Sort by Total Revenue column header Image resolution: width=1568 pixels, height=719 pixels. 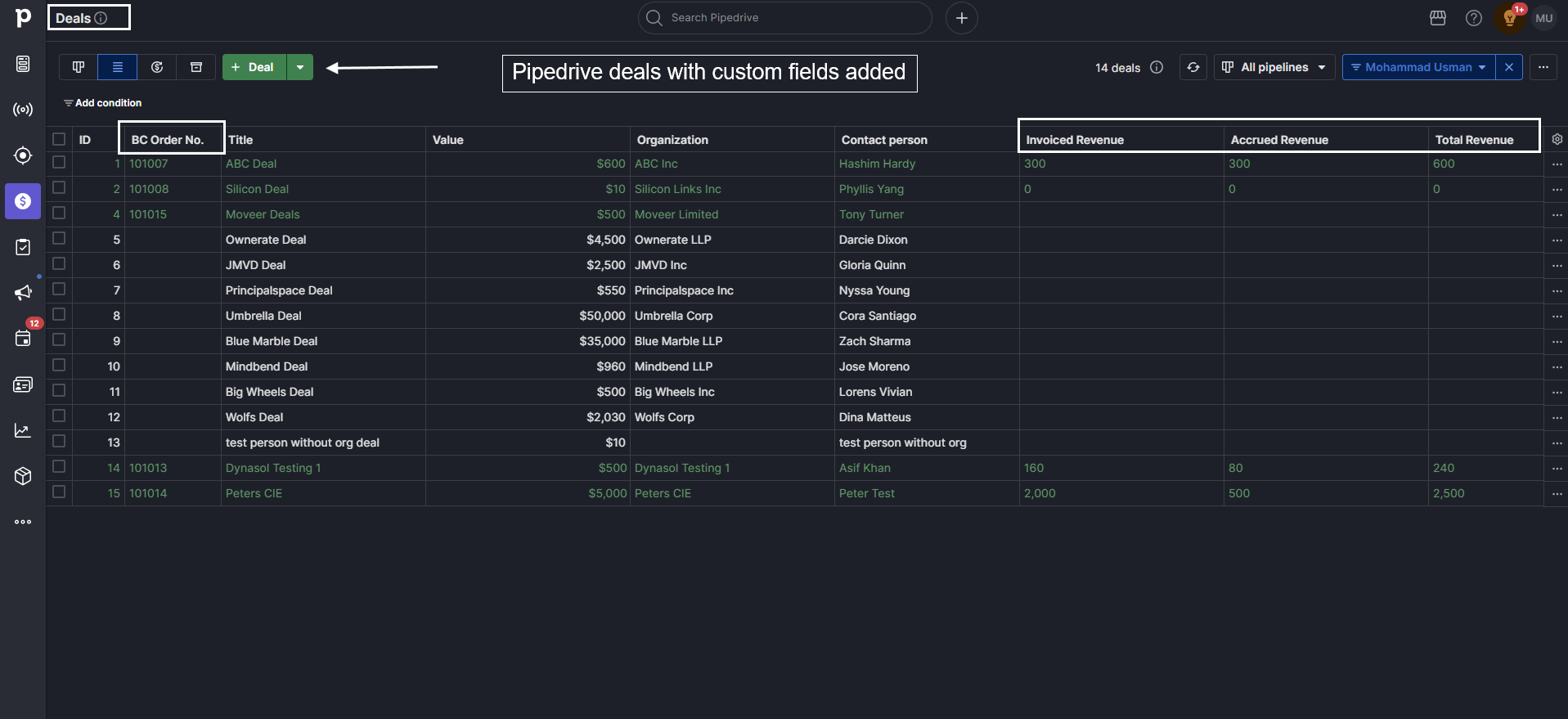coord(1474,140)
